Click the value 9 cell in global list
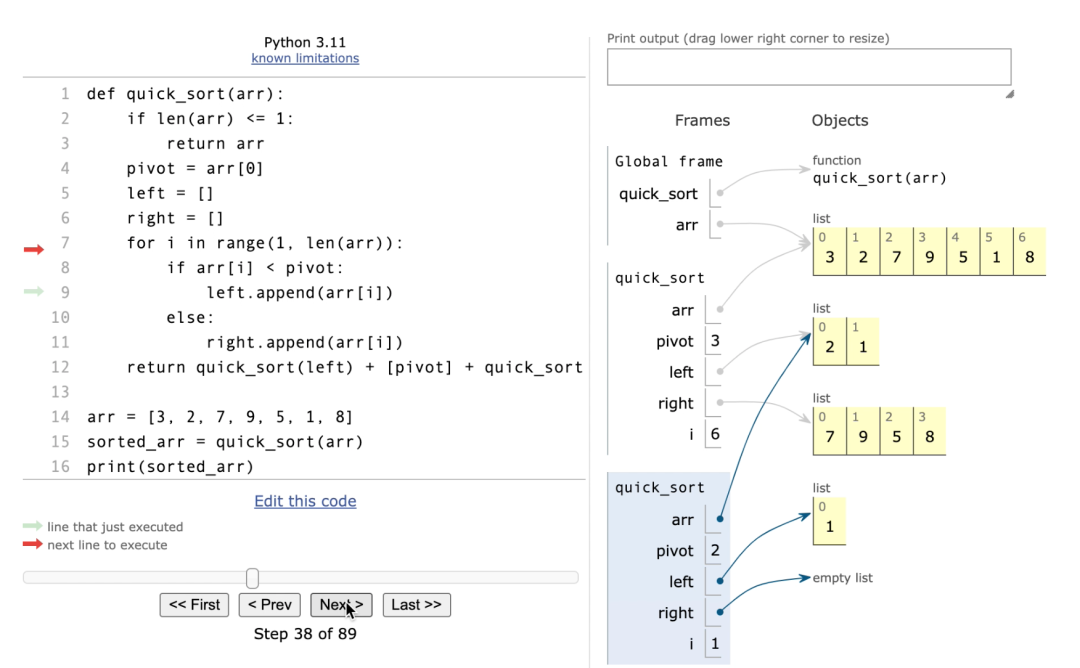The image size is (1080, 668). [x=930, y=251]
